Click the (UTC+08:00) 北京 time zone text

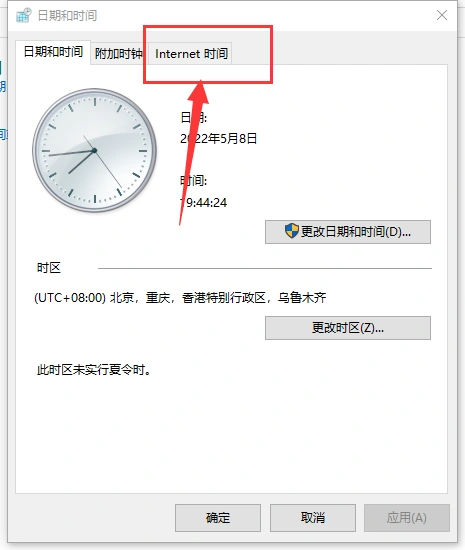(x=180, y=298)
